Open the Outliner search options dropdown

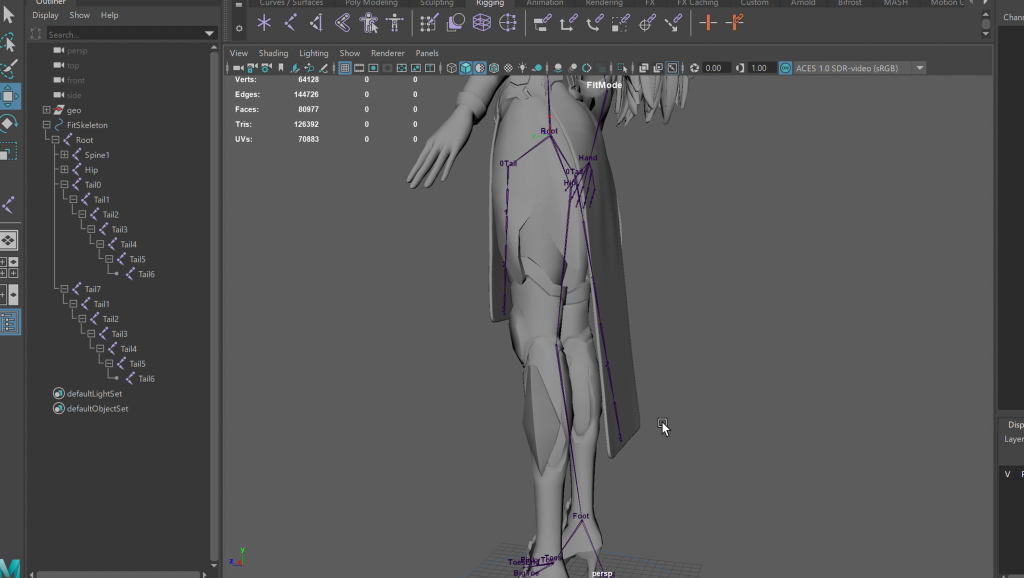209,34
